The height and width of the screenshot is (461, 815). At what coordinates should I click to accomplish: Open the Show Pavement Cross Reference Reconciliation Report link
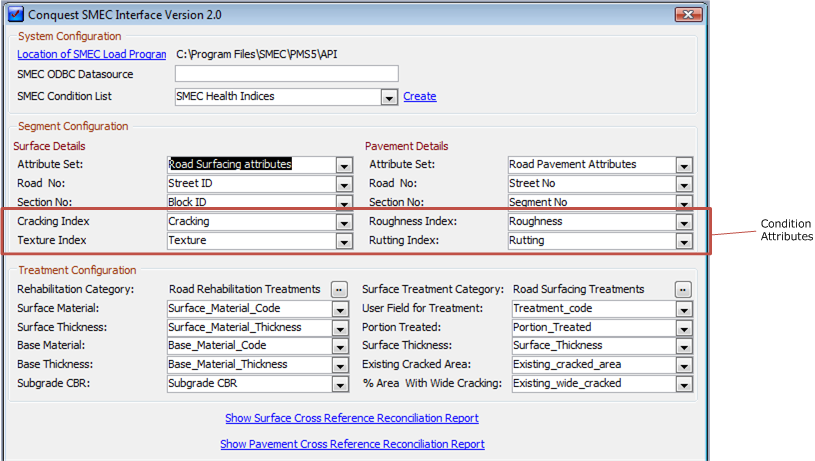[x=352, y=444]
